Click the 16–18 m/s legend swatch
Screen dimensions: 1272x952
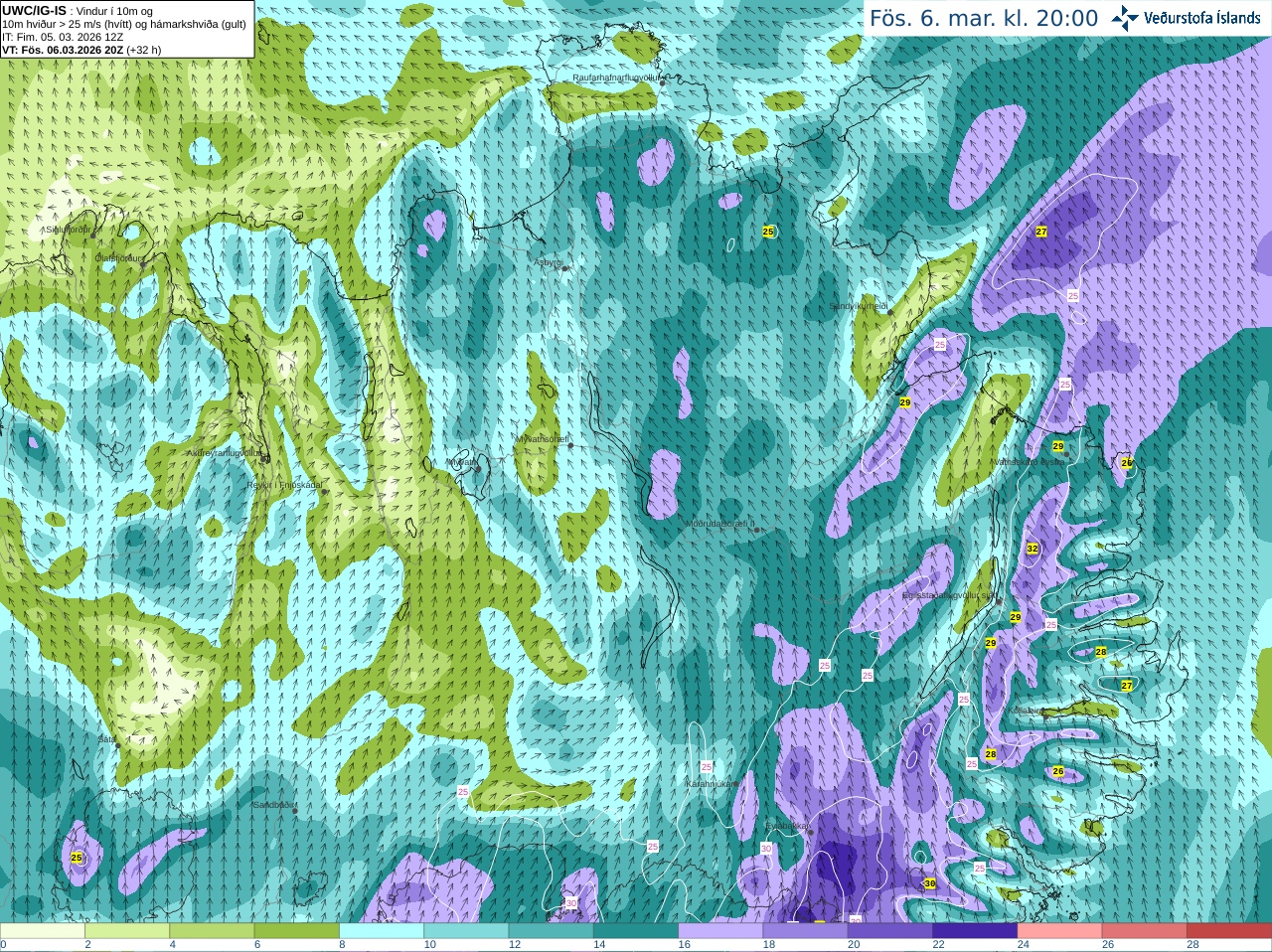pos(720,931)
